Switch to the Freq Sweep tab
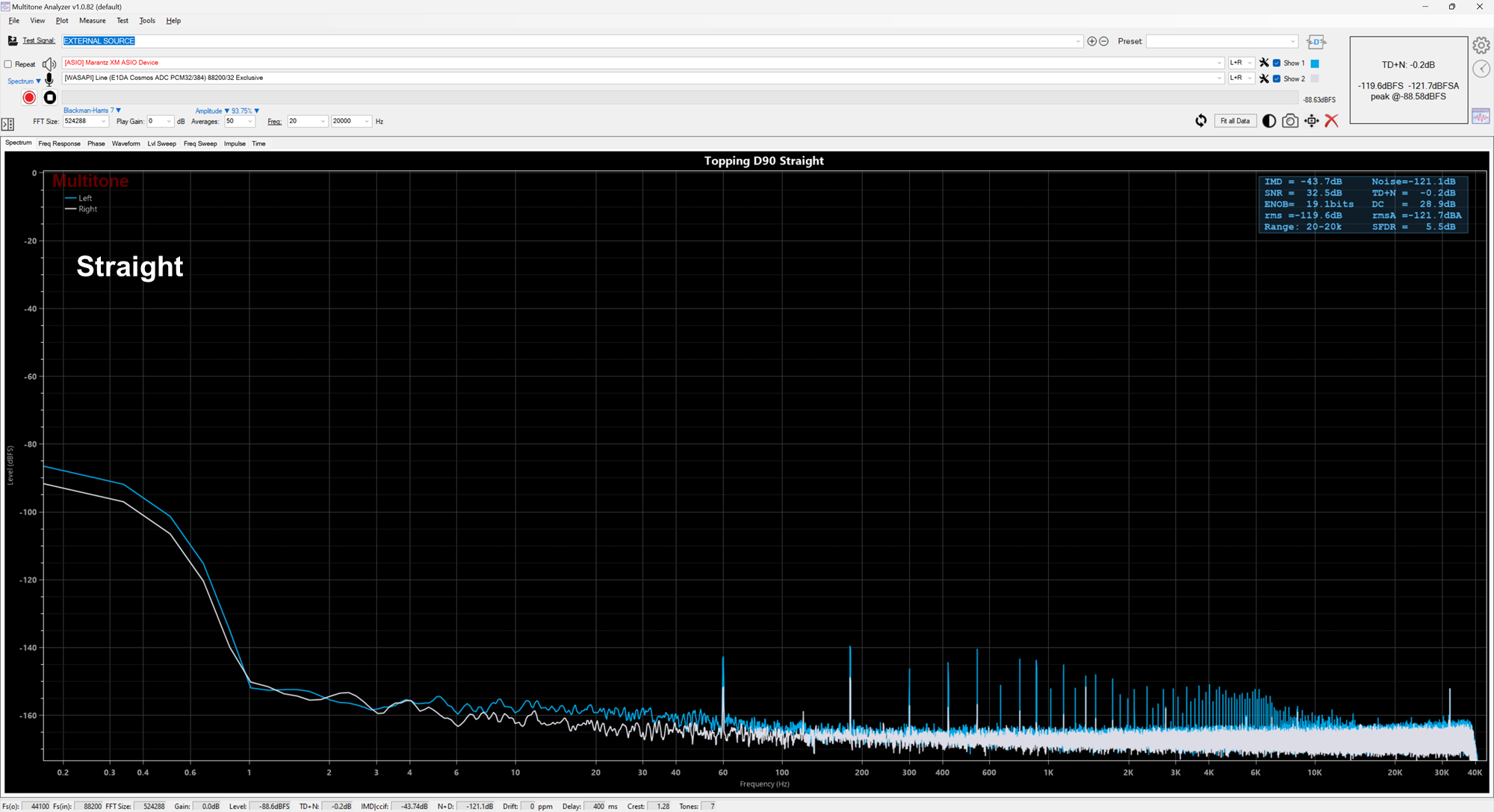The height and width of the screenshot is (812, 1494). click(200, 143)
